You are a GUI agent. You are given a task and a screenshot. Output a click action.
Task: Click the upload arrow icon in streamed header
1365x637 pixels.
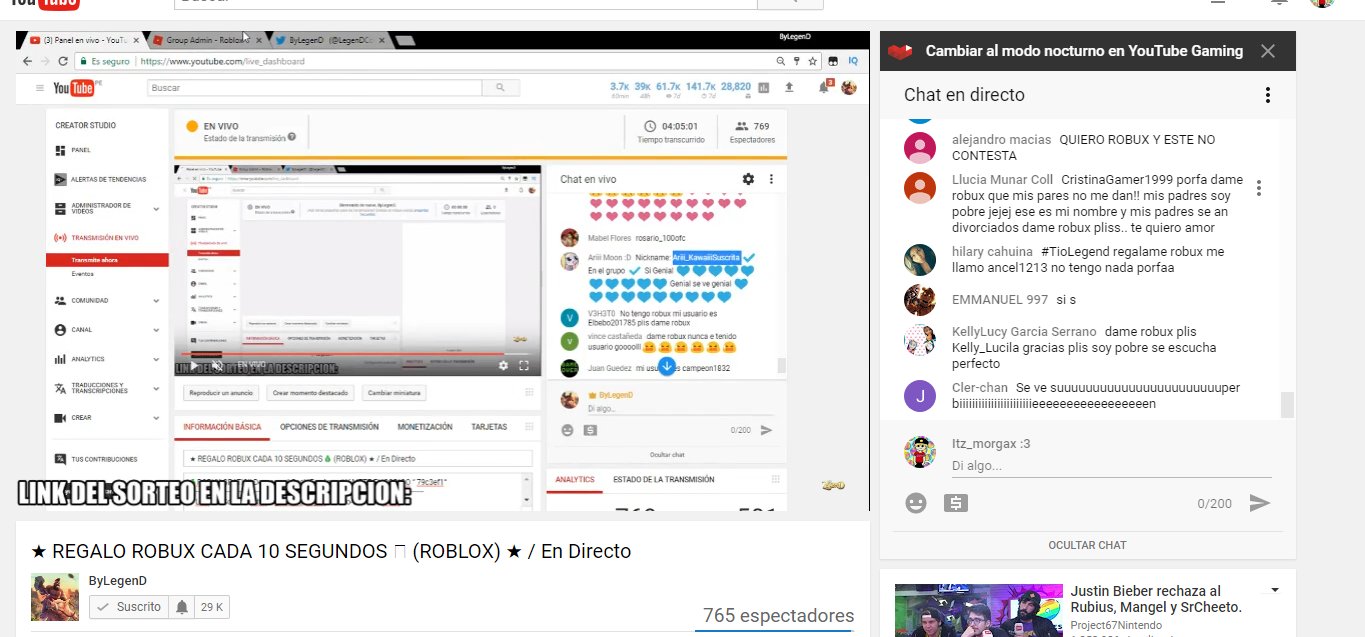[789, 88]
